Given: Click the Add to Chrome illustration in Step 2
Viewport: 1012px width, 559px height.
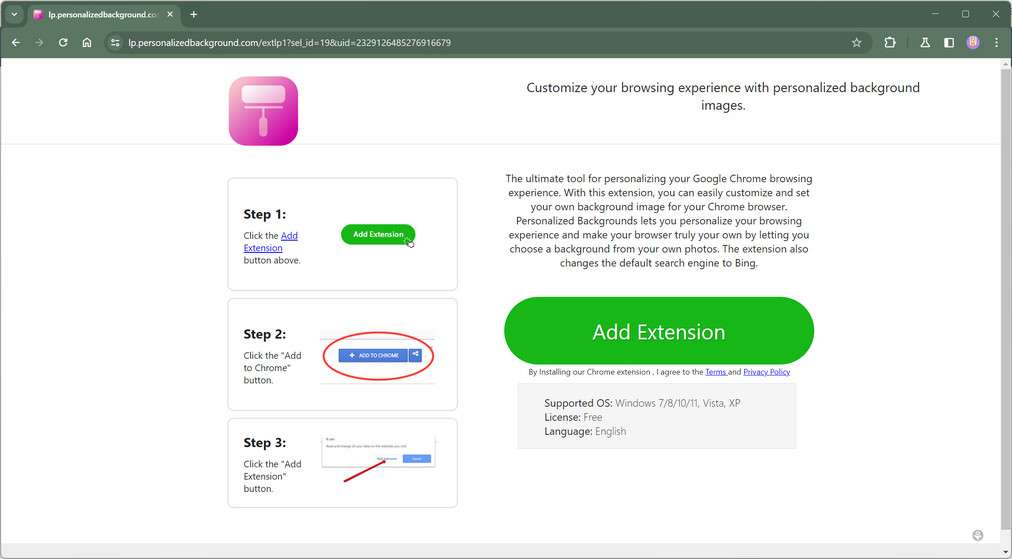Looking at the screenshot, I should click(x=378, y=356).
